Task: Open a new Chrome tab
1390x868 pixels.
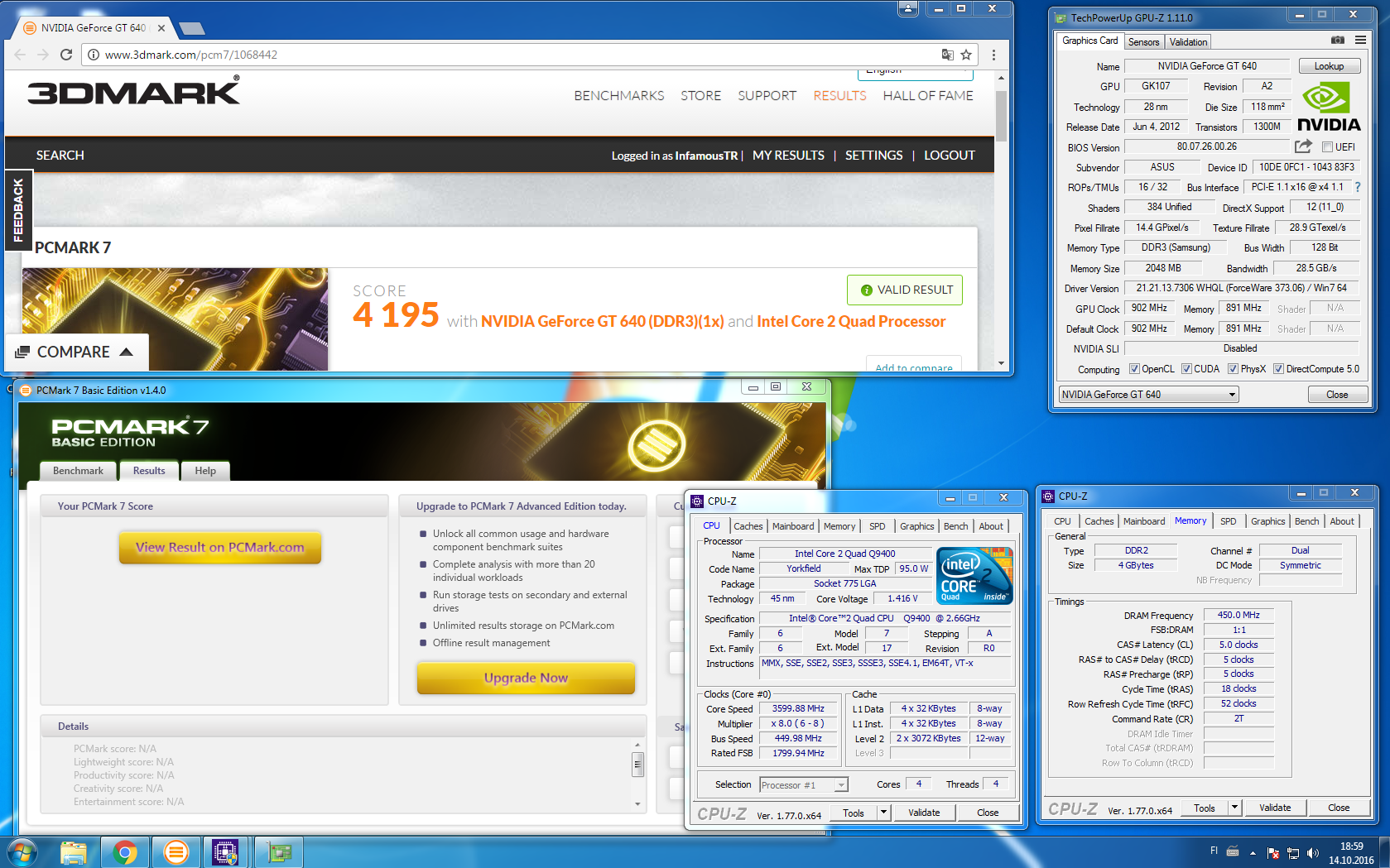Action: coord(192,28)
